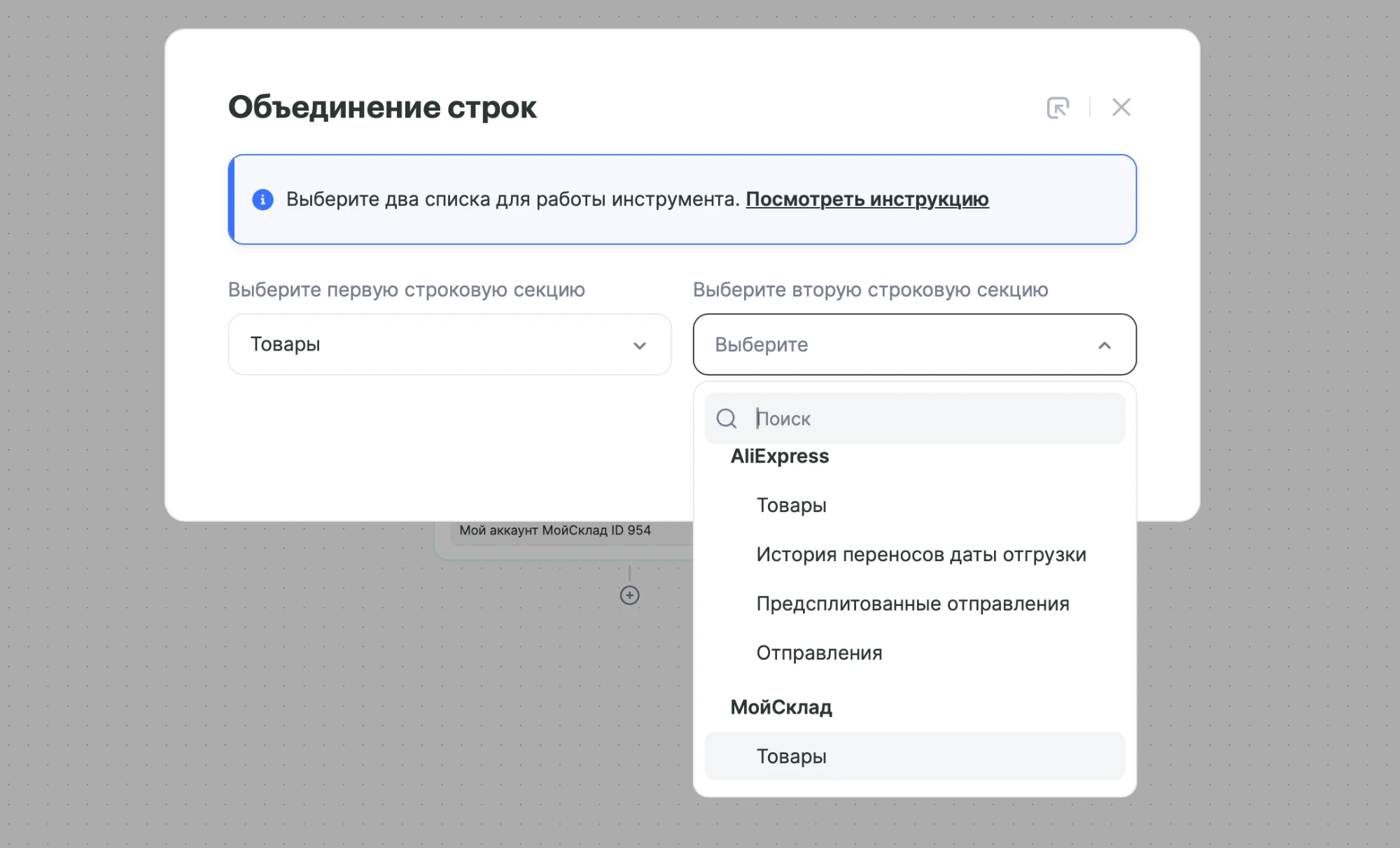Click the magnifier icon in search box
This screenshot has width=1400, height=848.
point(727,418)
